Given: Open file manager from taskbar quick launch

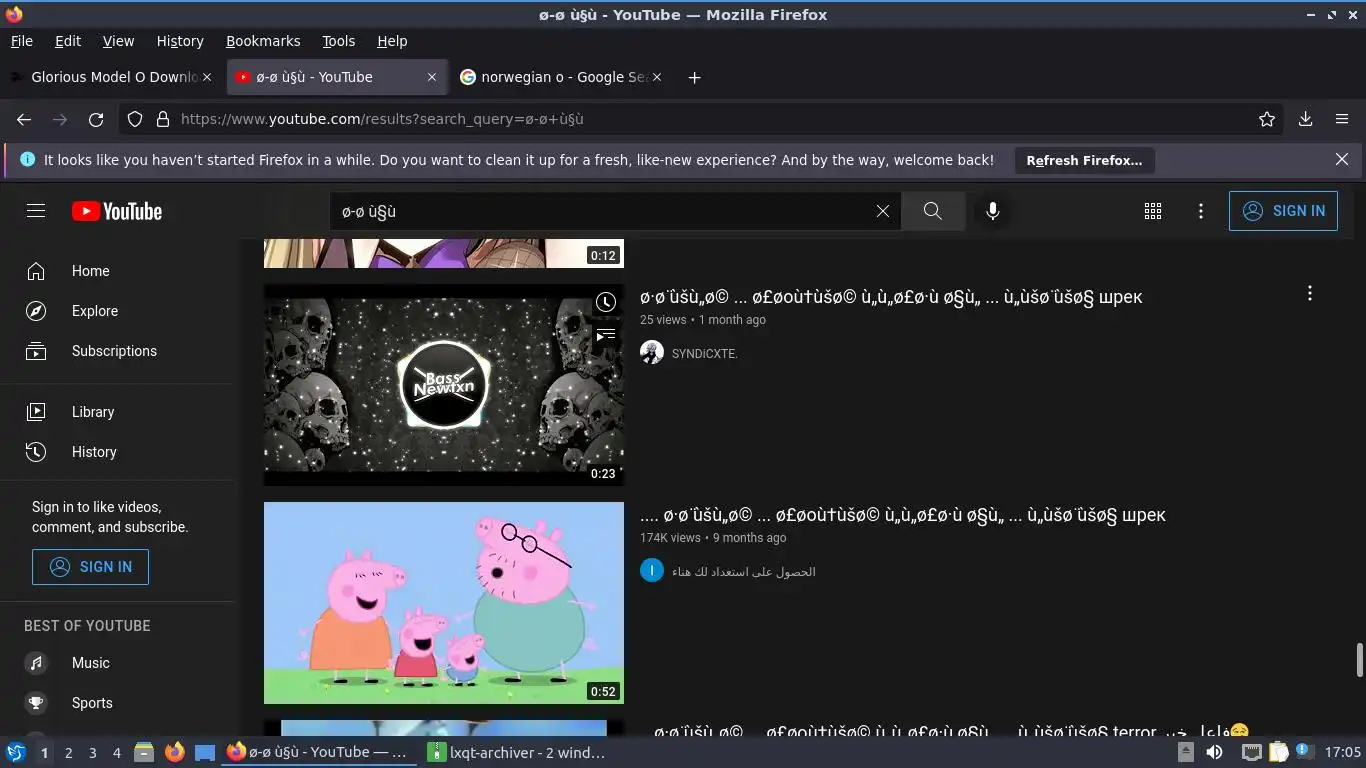Looking at the screenshot, I should coord(143,752).
